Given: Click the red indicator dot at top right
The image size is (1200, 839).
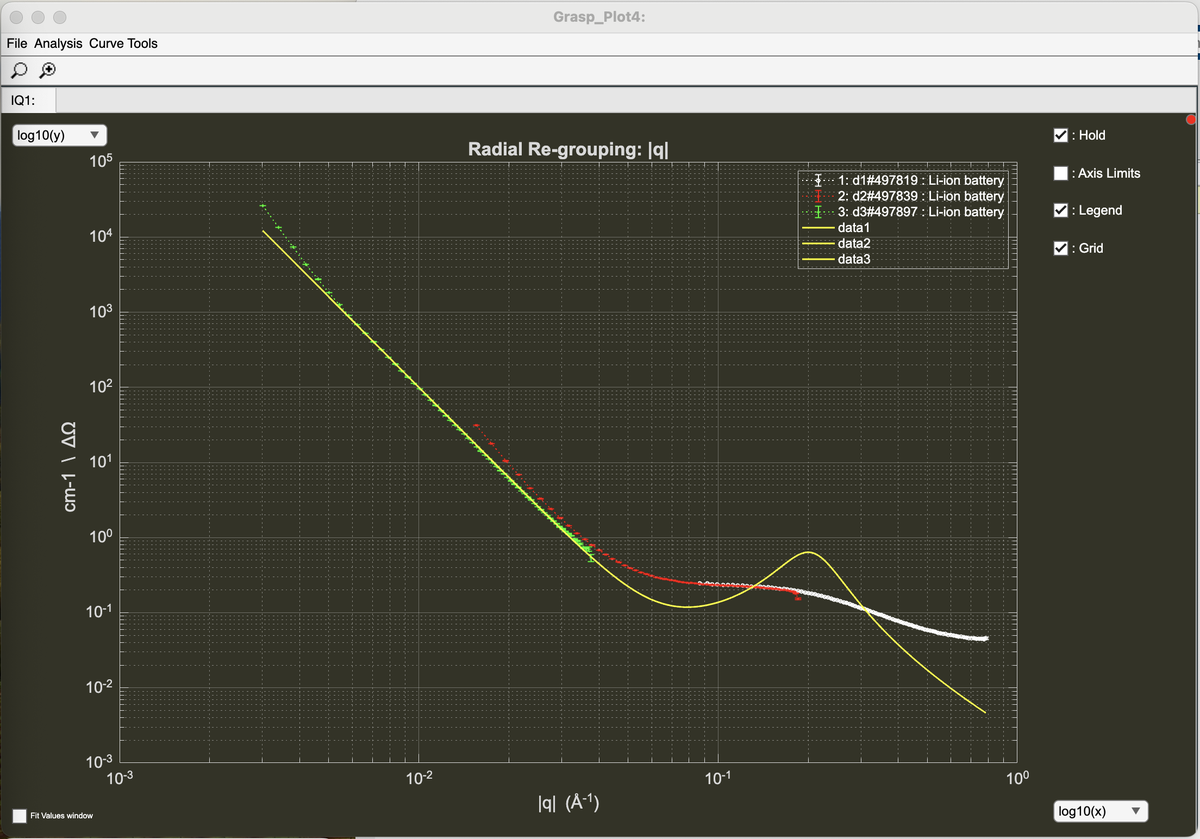Looking at the screenshot, I should [x=1190, y=120].
